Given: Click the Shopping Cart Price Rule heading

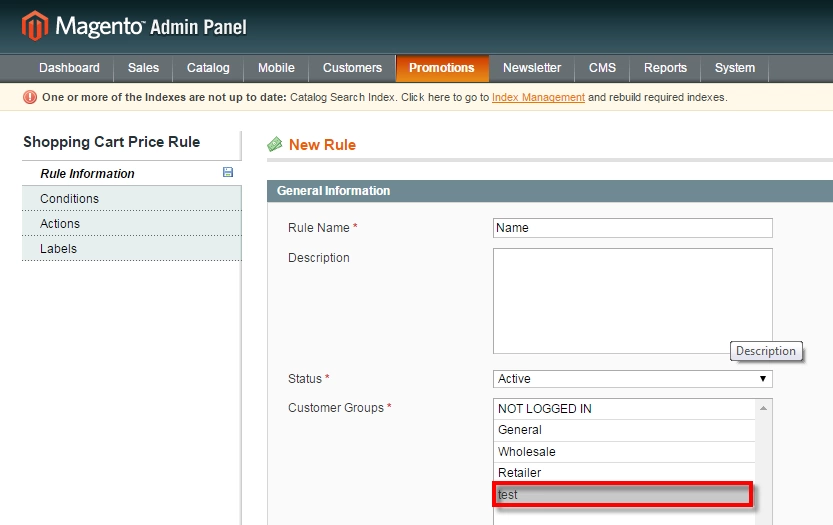Looking at the screenshot, I should (x=112, y=142).
